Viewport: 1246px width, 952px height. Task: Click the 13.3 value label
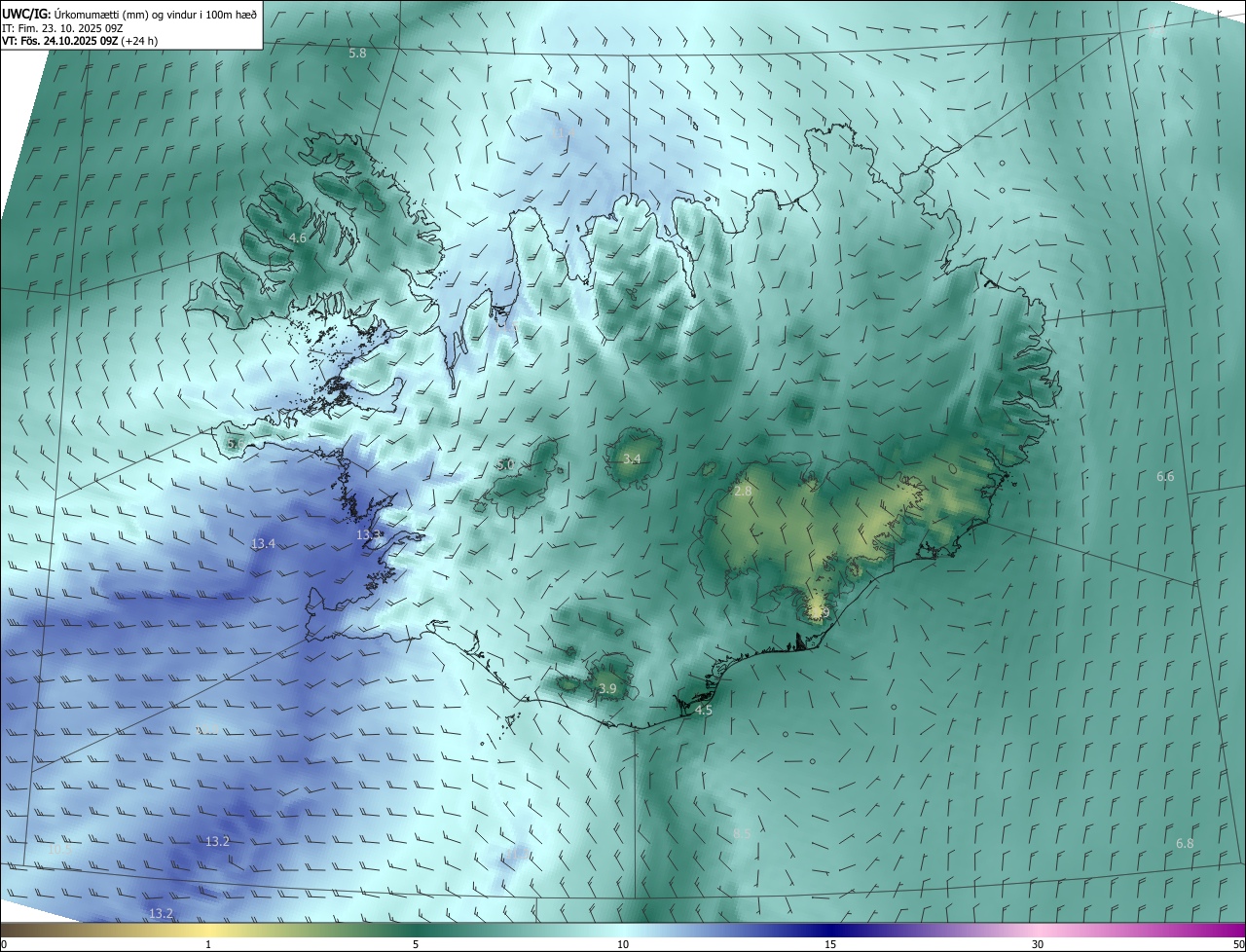coord(369,535)
